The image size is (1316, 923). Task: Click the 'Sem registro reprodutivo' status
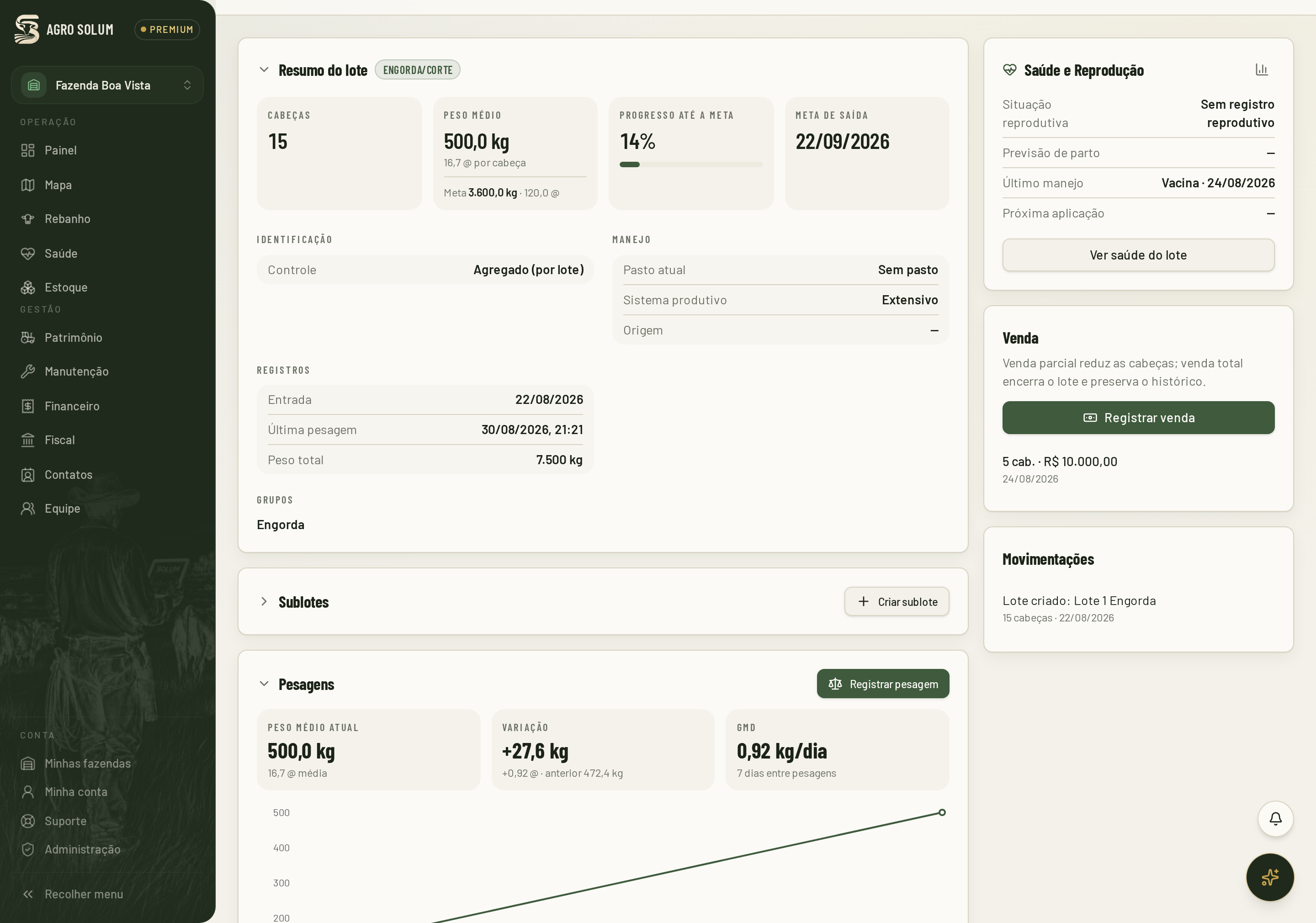1237,113
